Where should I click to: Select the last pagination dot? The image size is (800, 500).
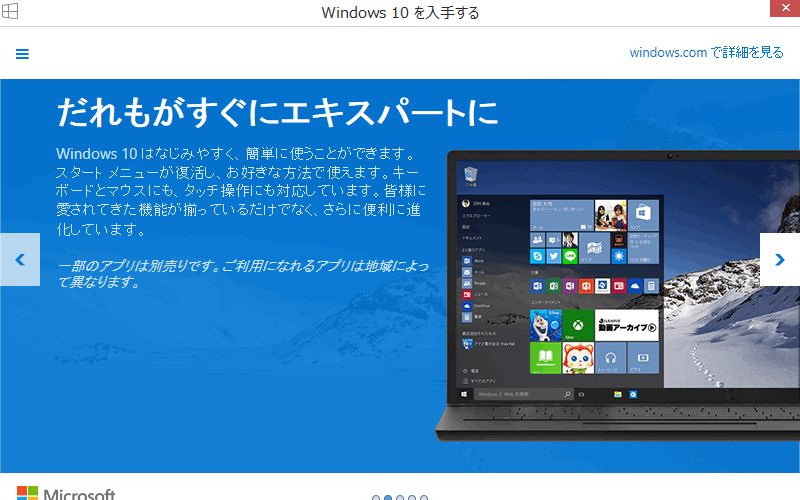point(424,497)
